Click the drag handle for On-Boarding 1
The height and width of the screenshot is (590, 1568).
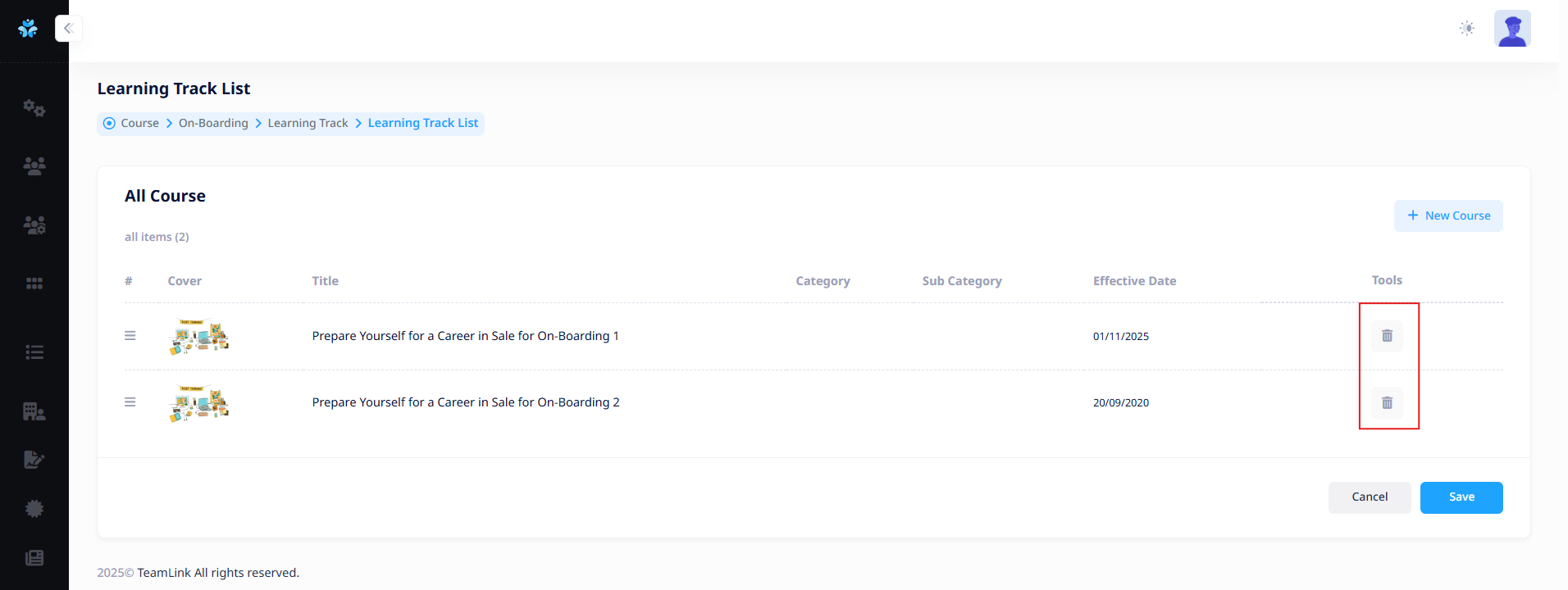pos(130,336)
